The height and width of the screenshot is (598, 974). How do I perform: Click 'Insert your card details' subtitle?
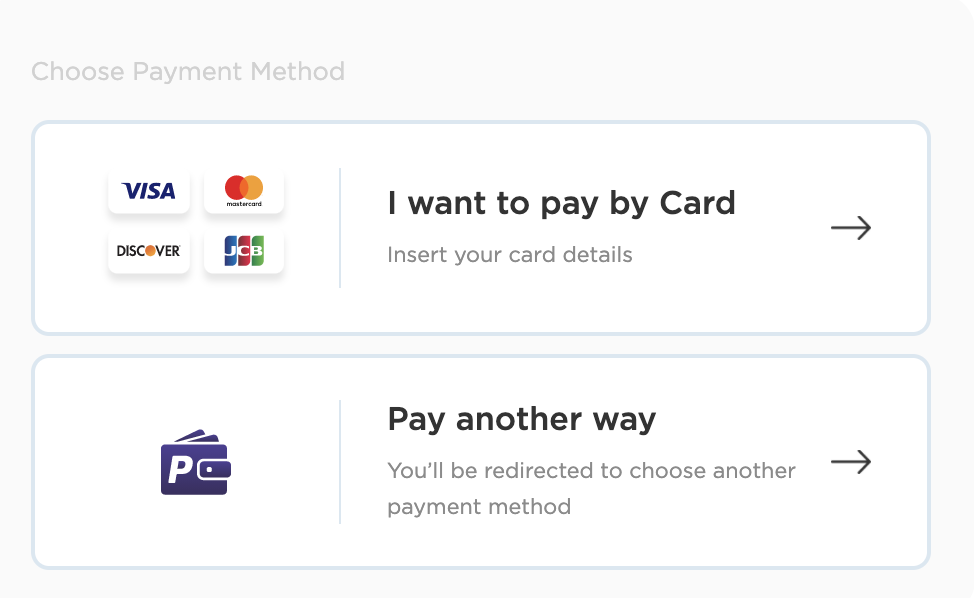pos(509,255)
